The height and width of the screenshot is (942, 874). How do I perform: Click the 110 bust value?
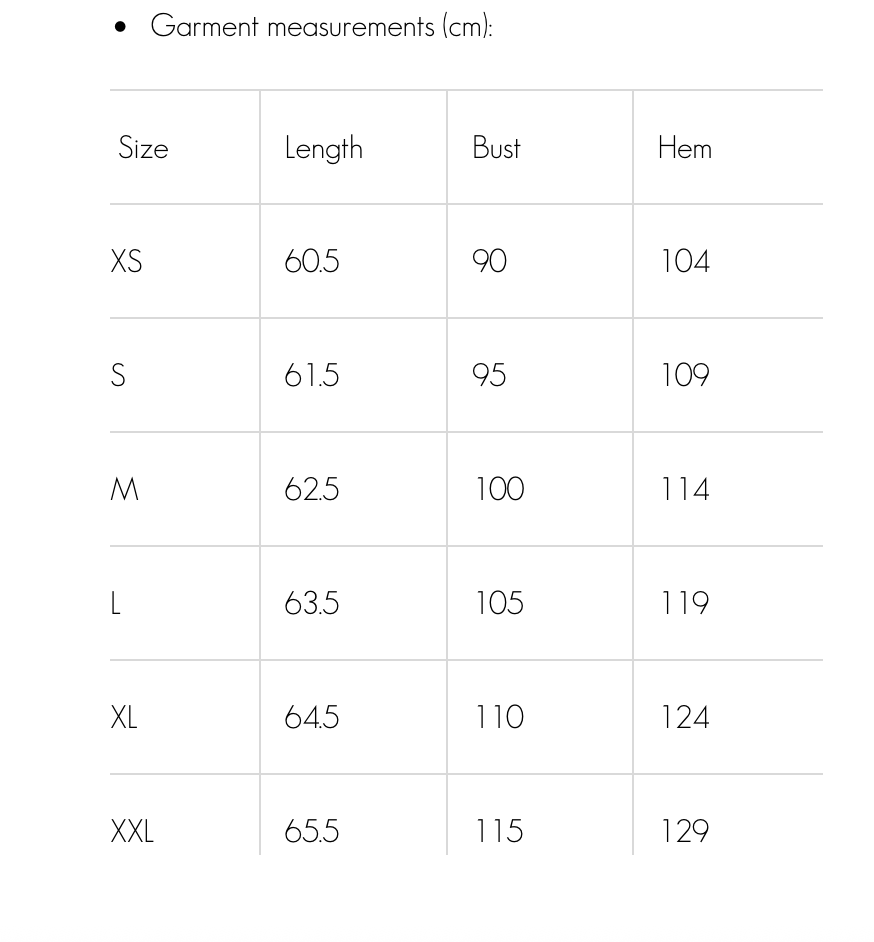499,718
